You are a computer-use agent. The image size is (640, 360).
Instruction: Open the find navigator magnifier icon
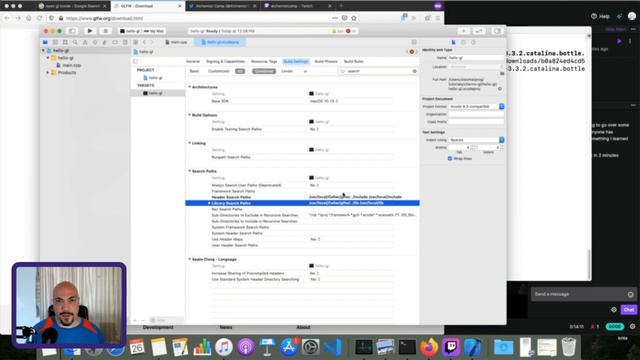(75, 42)
